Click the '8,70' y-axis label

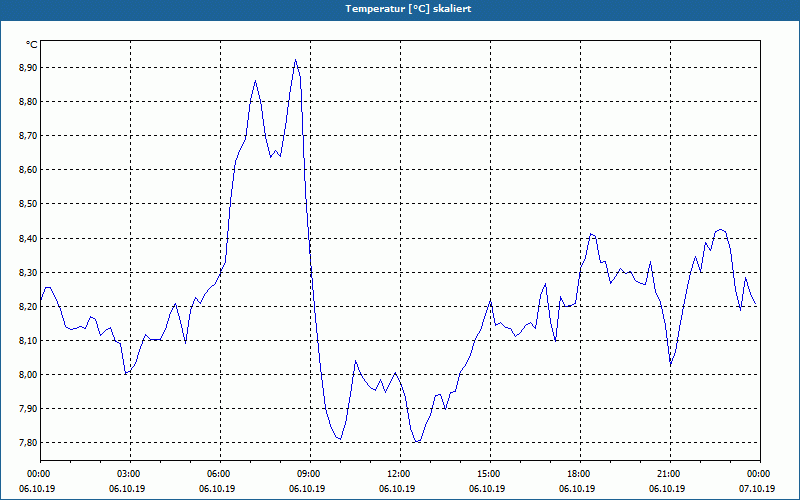pyautogui.click(x=28, y=136)
